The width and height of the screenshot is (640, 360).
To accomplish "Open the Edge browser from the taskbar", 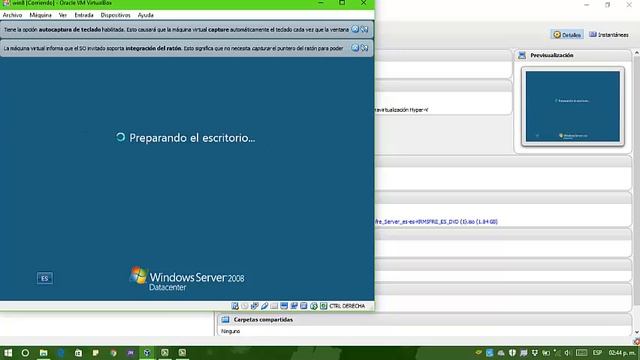I will pos(61,353).
